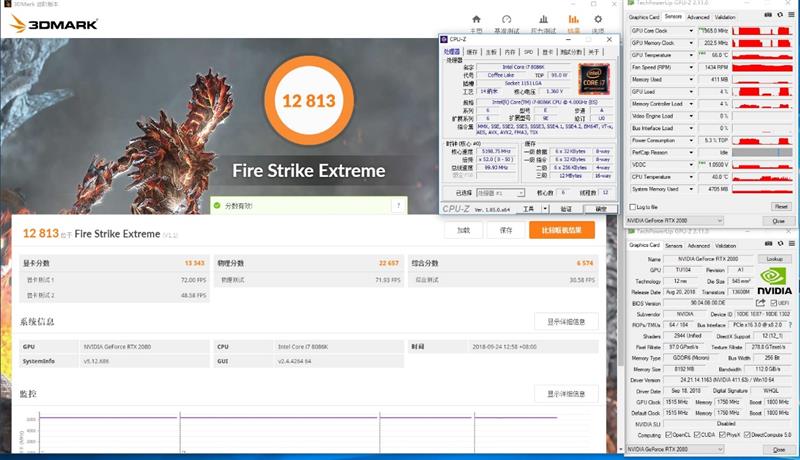Click refresh icon in Sensors GPU-Z window

780,15
